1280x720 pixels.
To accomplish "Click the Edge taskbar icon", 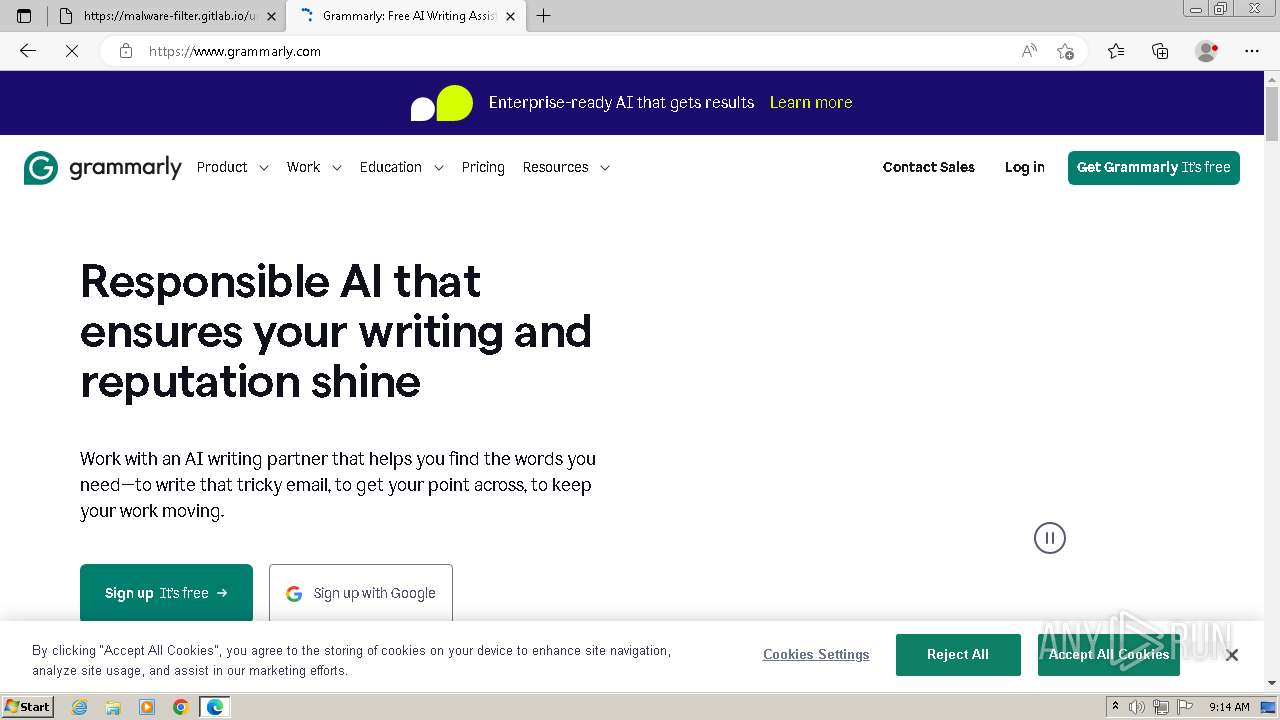I will pyautogui.click(x=215, y=707).
